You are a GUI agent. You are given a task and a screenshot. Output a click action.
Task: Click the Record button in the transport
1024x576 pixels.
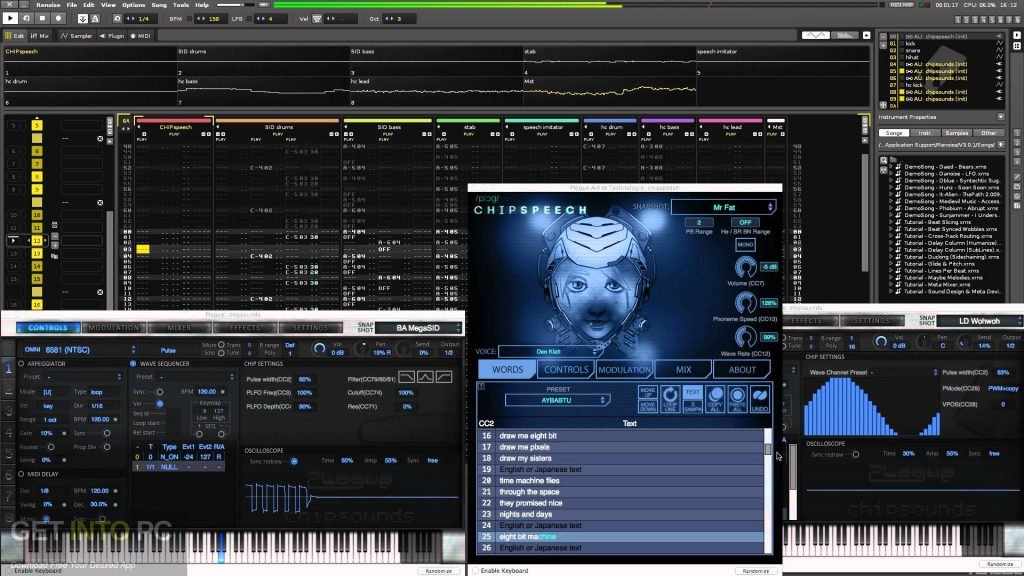[x=60, y=19]
